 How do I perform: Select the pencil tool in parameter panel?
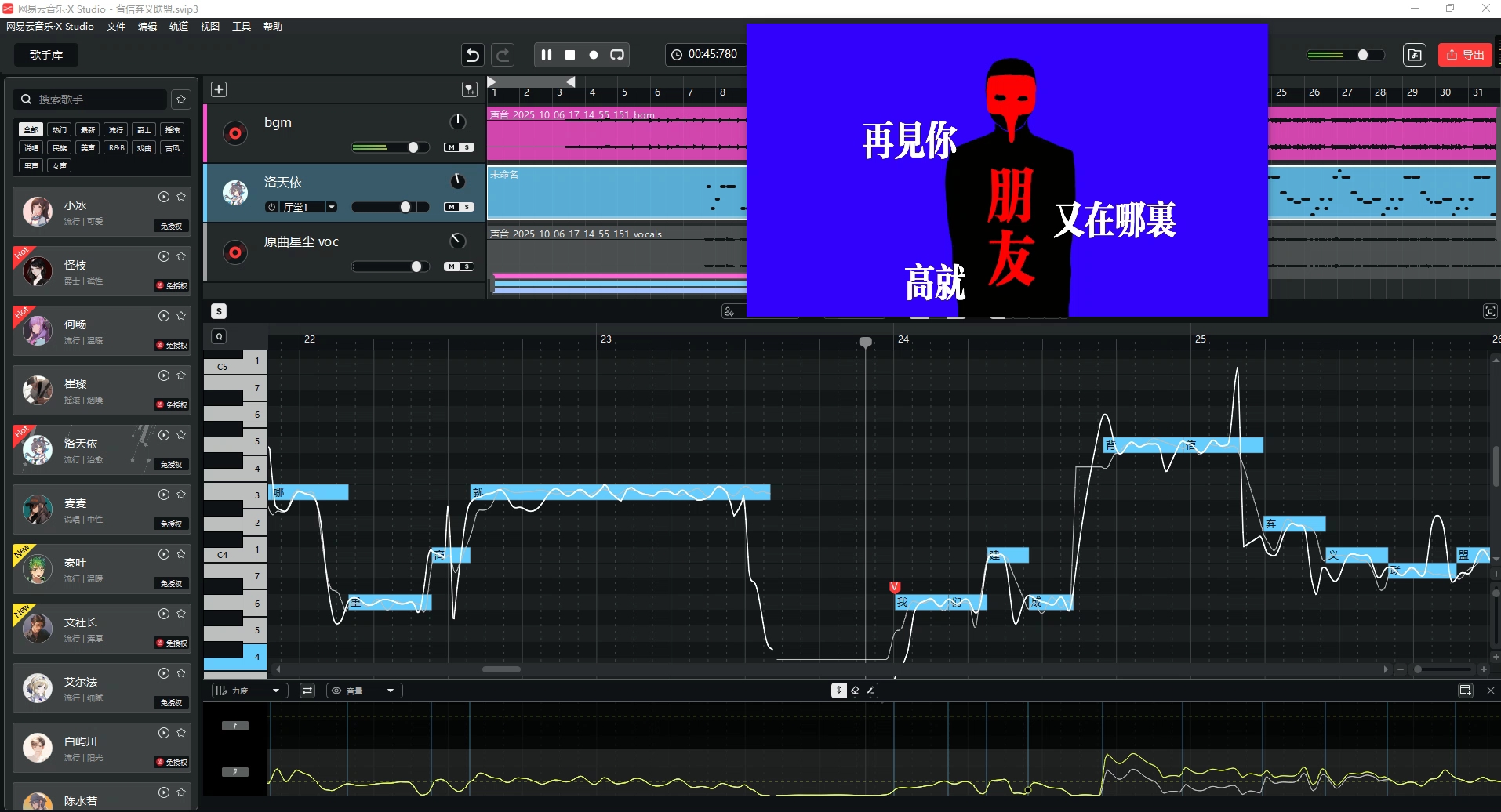pyautogui.click(x=870, y=691)
